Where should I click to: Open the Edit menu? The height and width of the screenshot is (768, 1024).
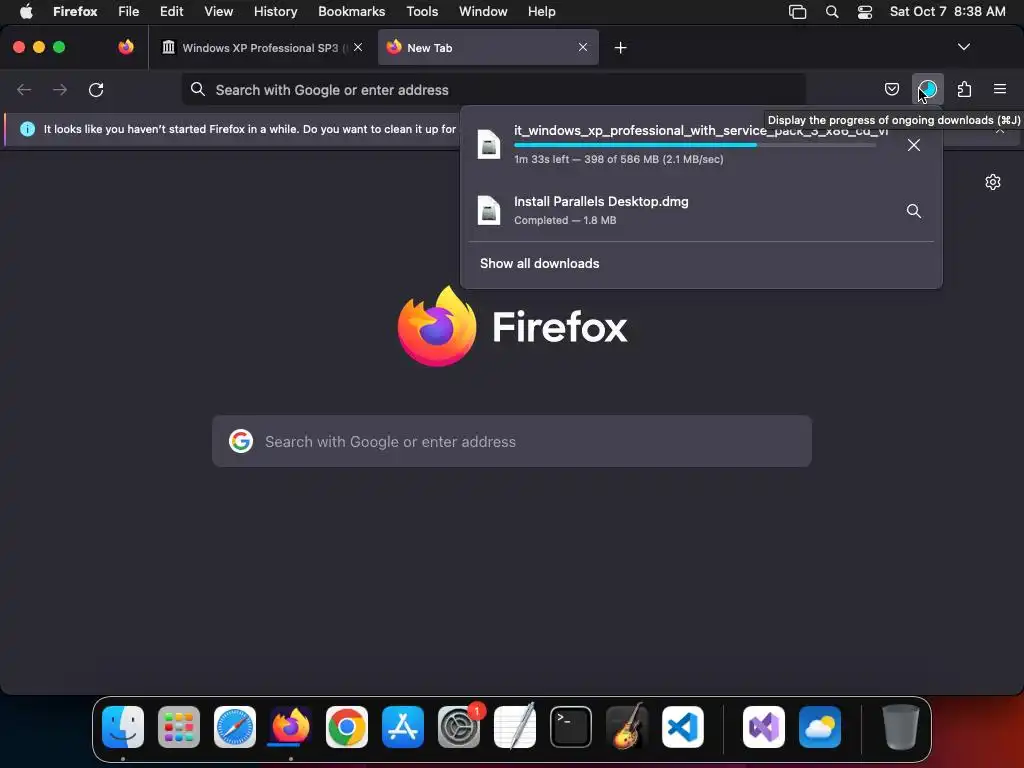pyautogui.click(x=171, y=11)
